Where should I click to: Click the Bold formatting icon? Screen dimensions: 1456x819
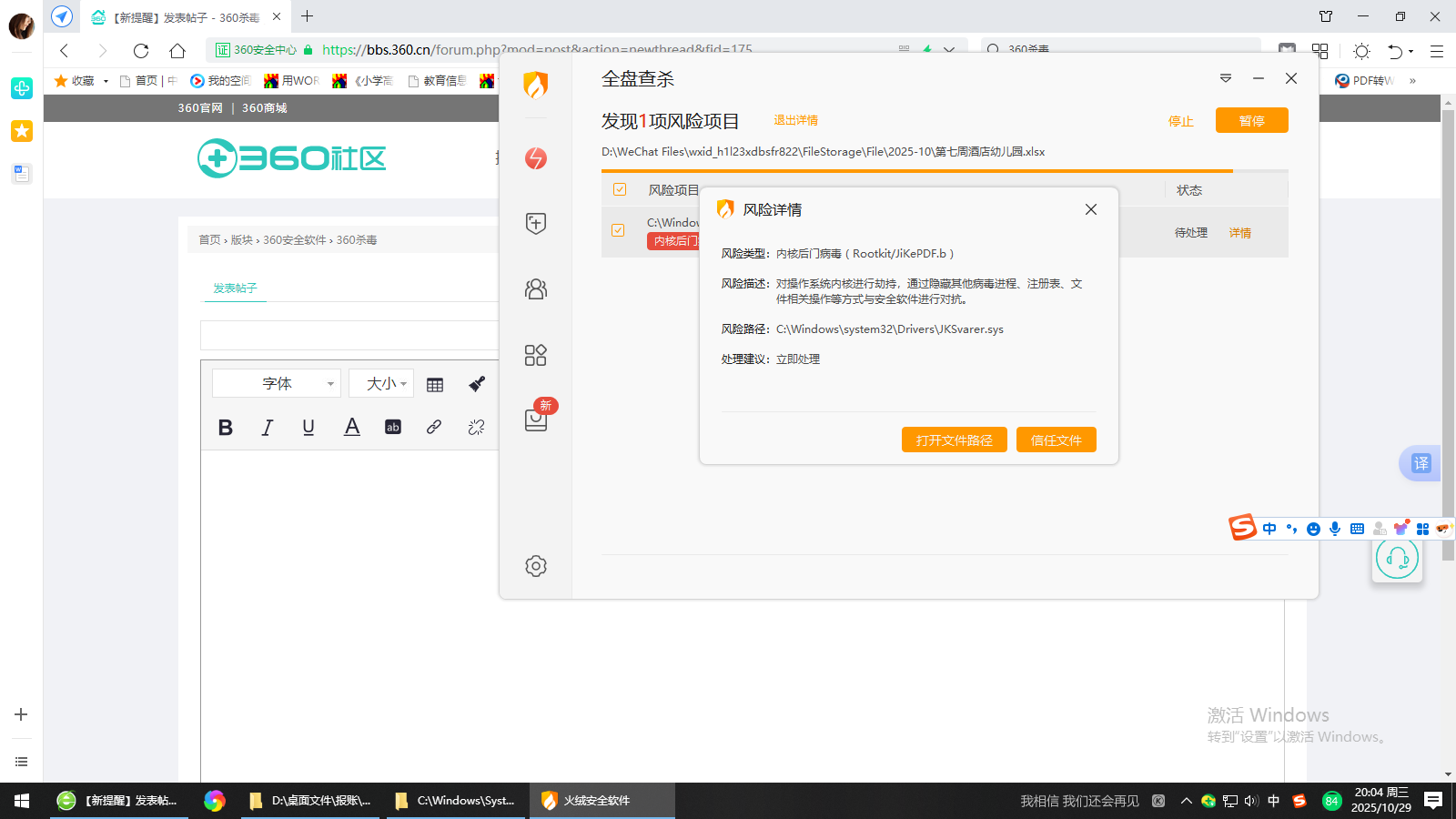pyautogui.click(x=226, y=428)
